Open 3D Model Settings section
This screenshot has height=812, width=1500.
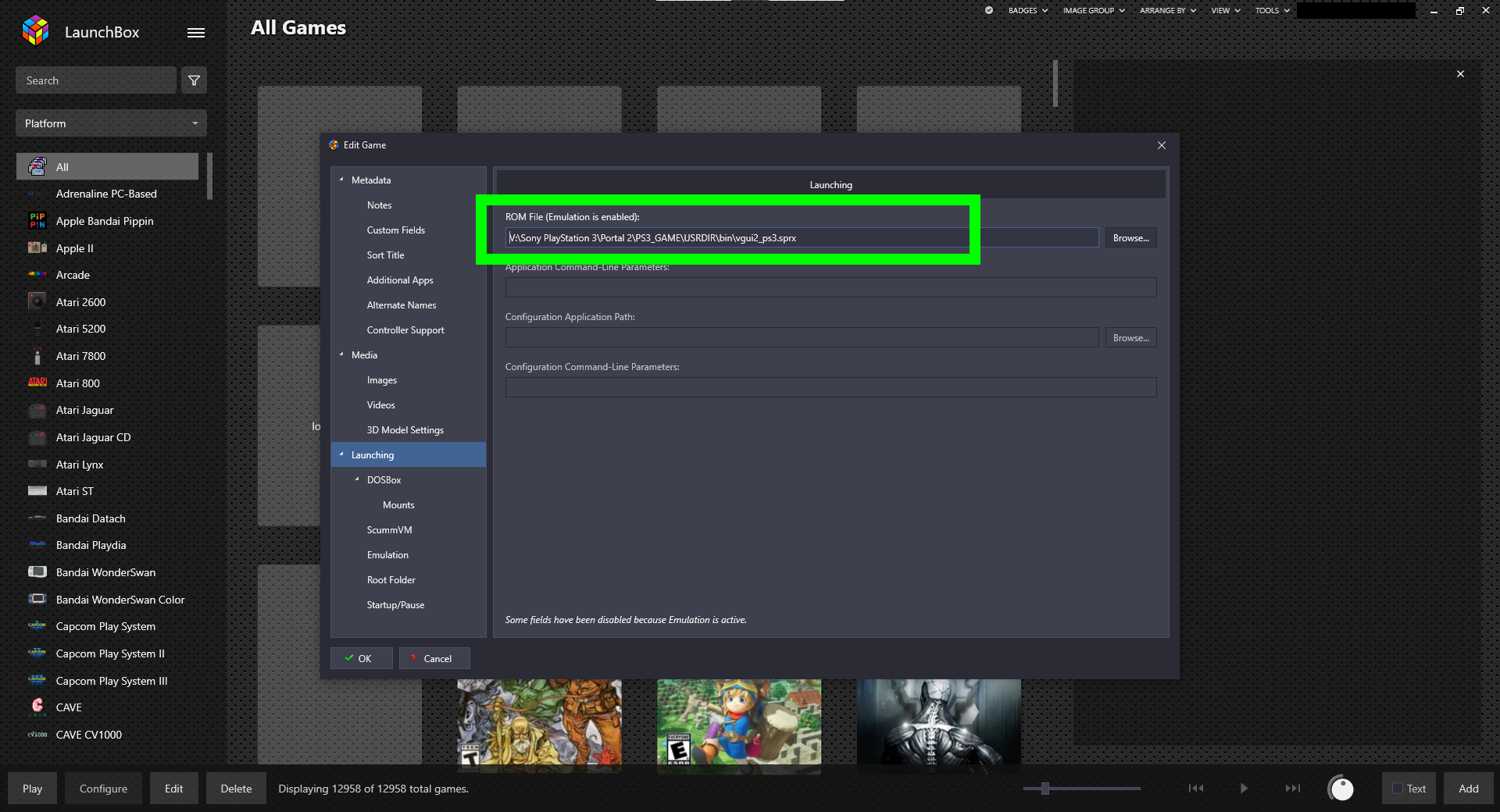pyautogui.click(x=405, y=429)
